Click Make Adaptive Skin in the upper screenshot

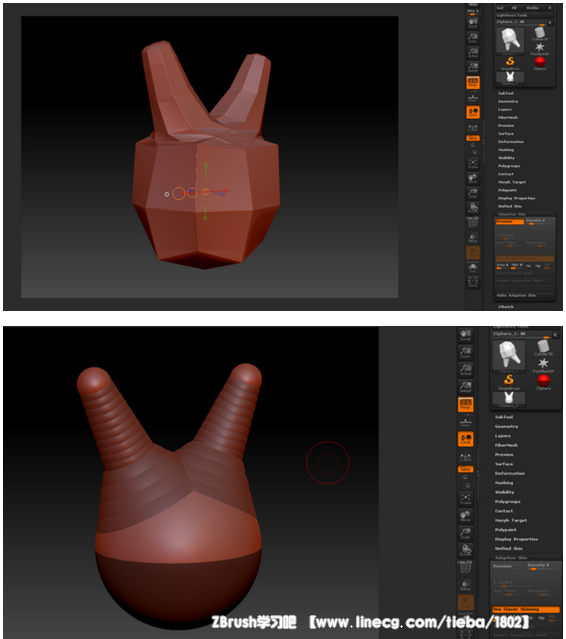(x=524, y=295)
